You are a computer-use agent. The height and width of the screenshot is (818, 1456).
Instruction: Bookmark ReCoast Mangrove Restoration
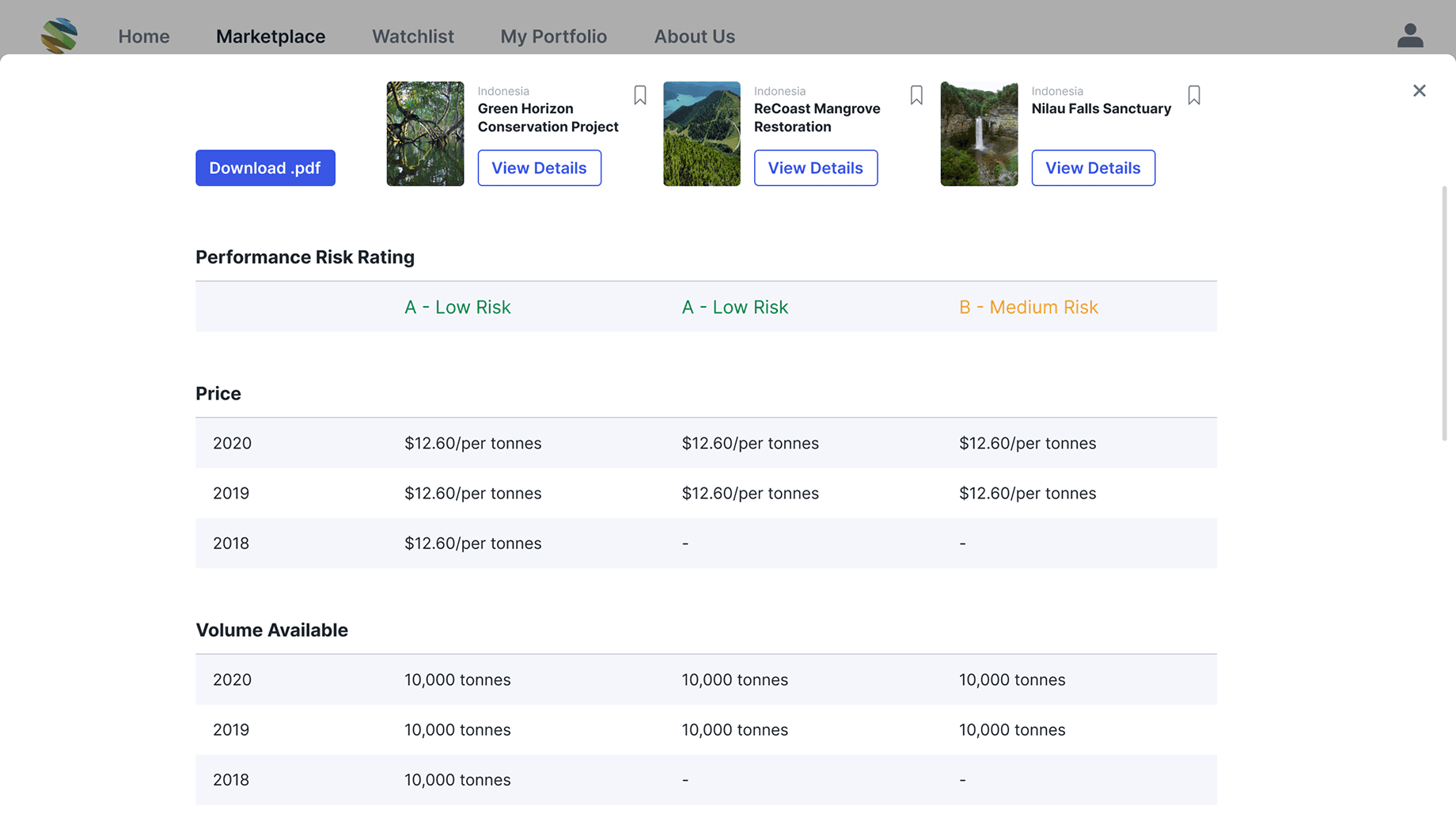916,96
